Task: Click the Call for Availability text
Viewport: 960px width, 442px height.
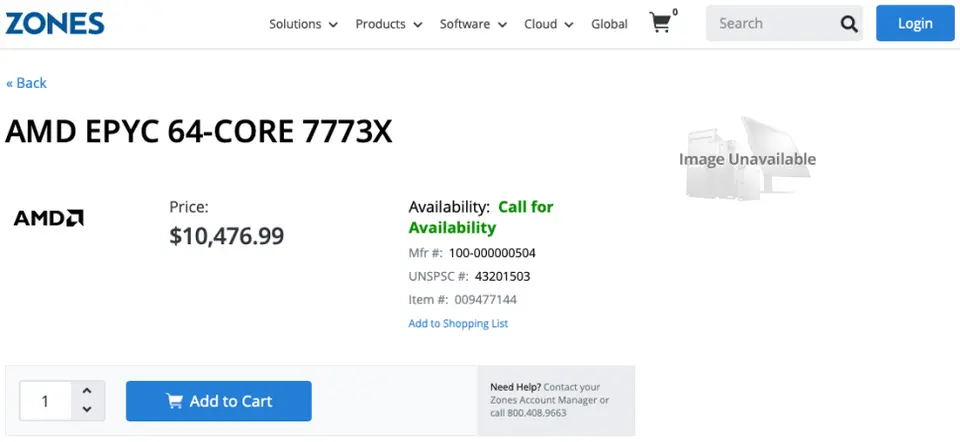Action: (x=481, y=217)
